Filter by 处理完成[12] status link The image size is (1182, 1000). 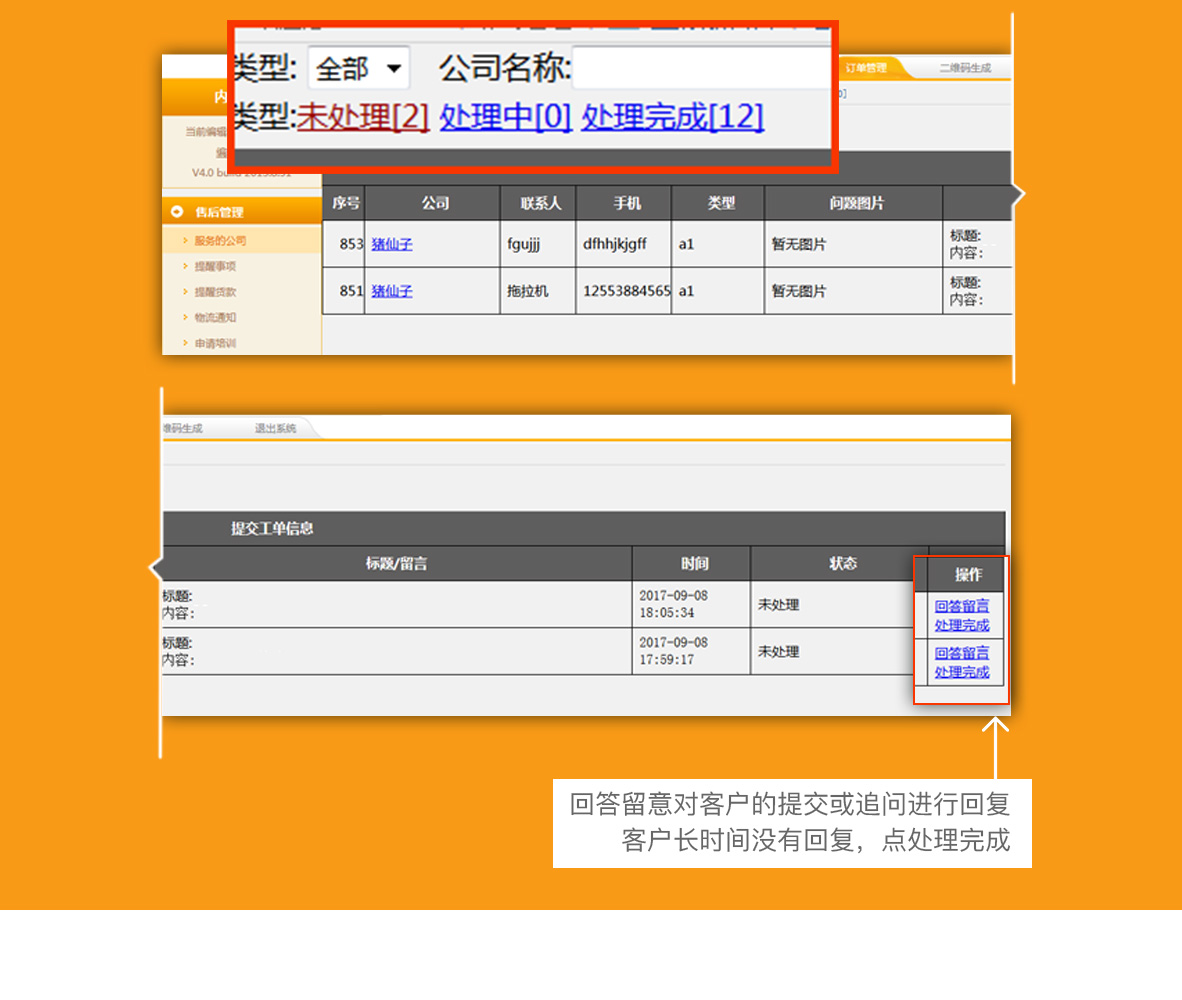point(672,117)
